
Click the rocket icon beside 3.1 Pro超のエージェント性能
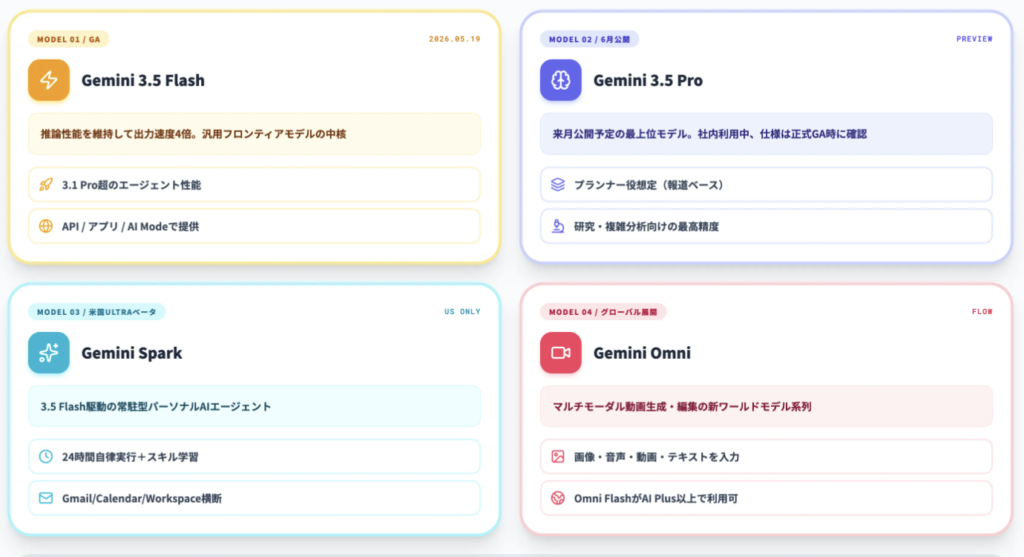tap(46, 185)
